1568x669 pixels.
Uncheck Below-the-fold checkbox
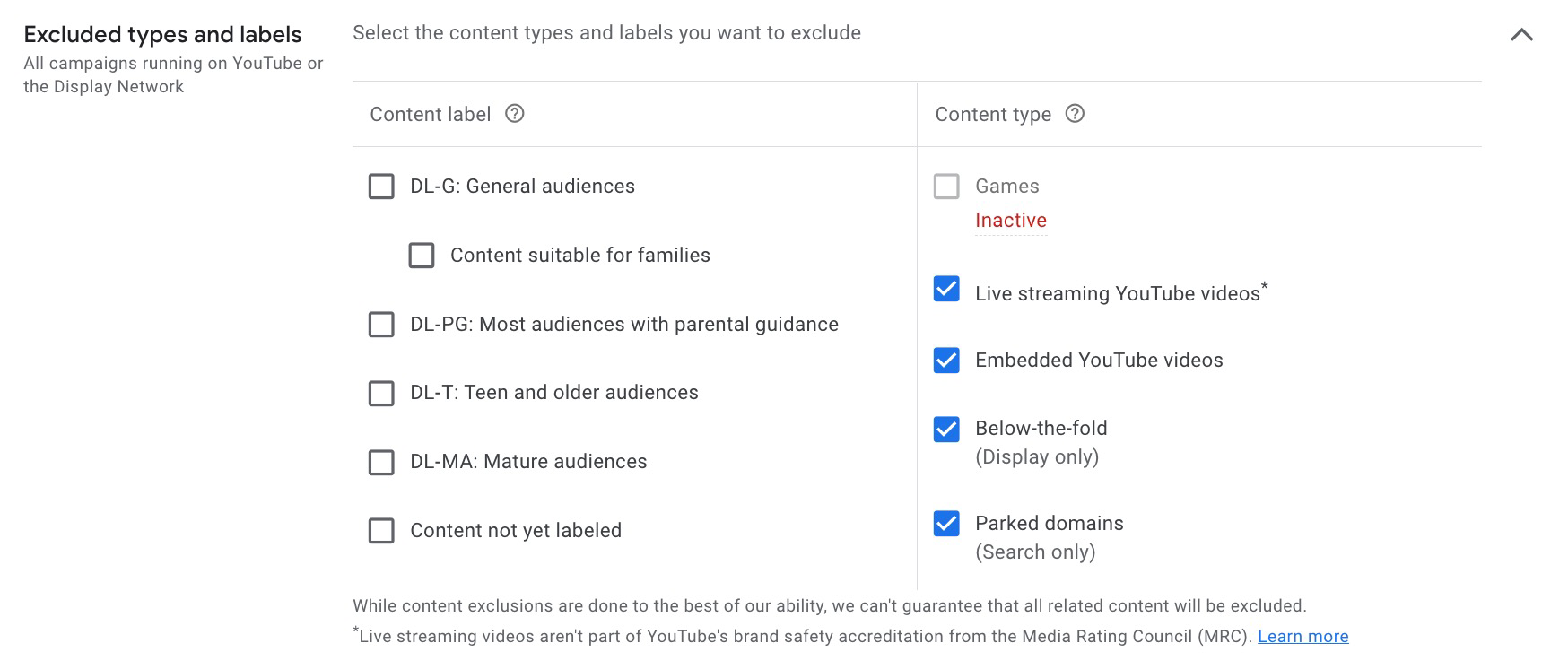pos(946,429)
